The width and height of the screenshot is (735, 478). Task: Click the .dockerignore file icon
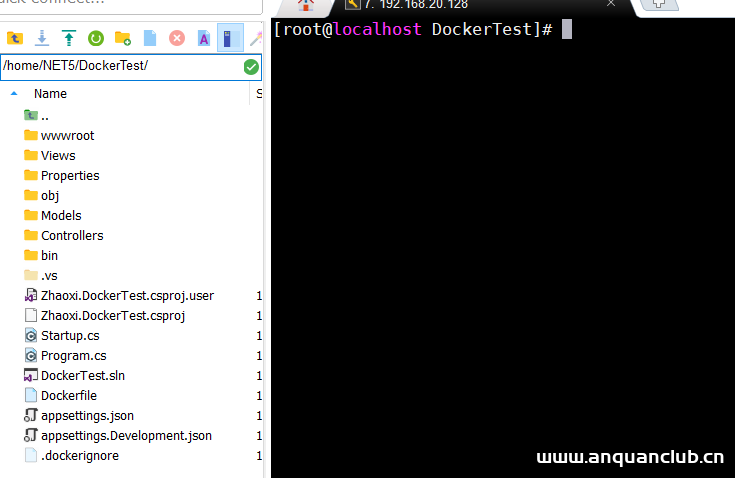(30, 456)
